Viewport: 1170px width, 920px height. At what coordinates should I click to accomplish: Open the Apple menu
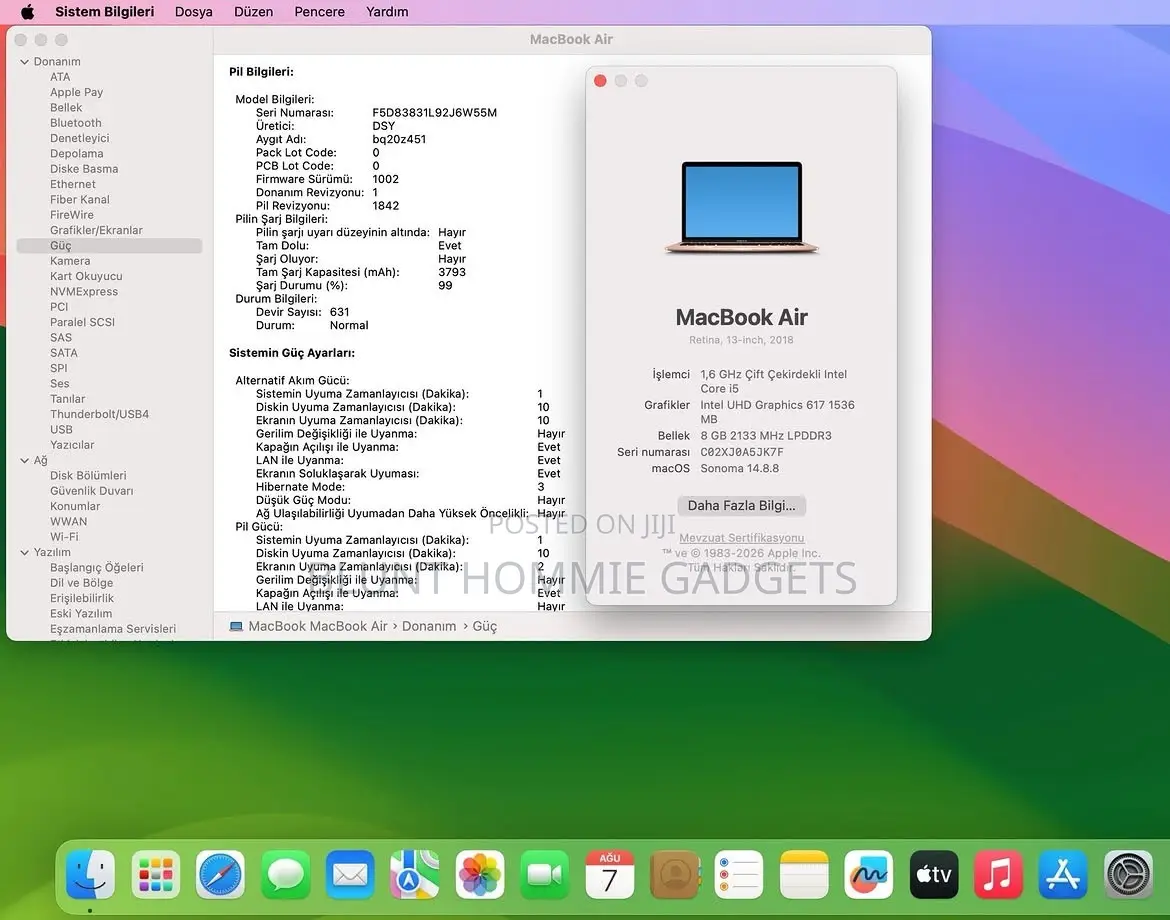(x=28, y=11)
